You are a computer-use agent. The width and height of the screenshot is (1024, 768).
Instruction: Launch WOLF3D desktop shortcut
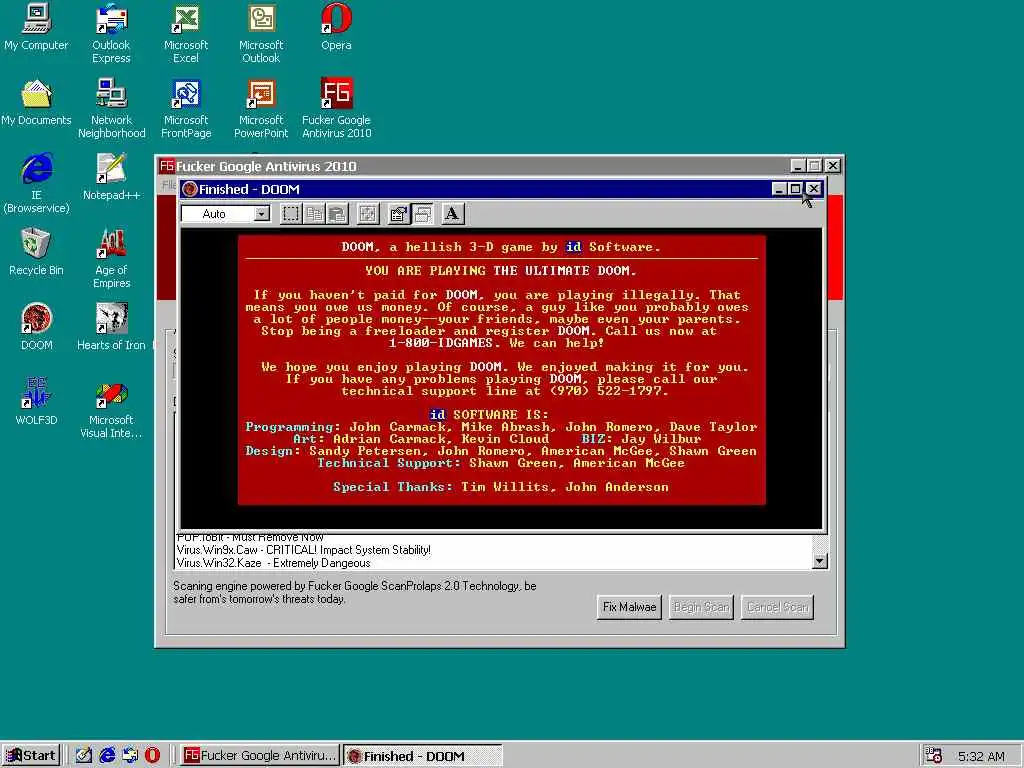pos(36,402)
